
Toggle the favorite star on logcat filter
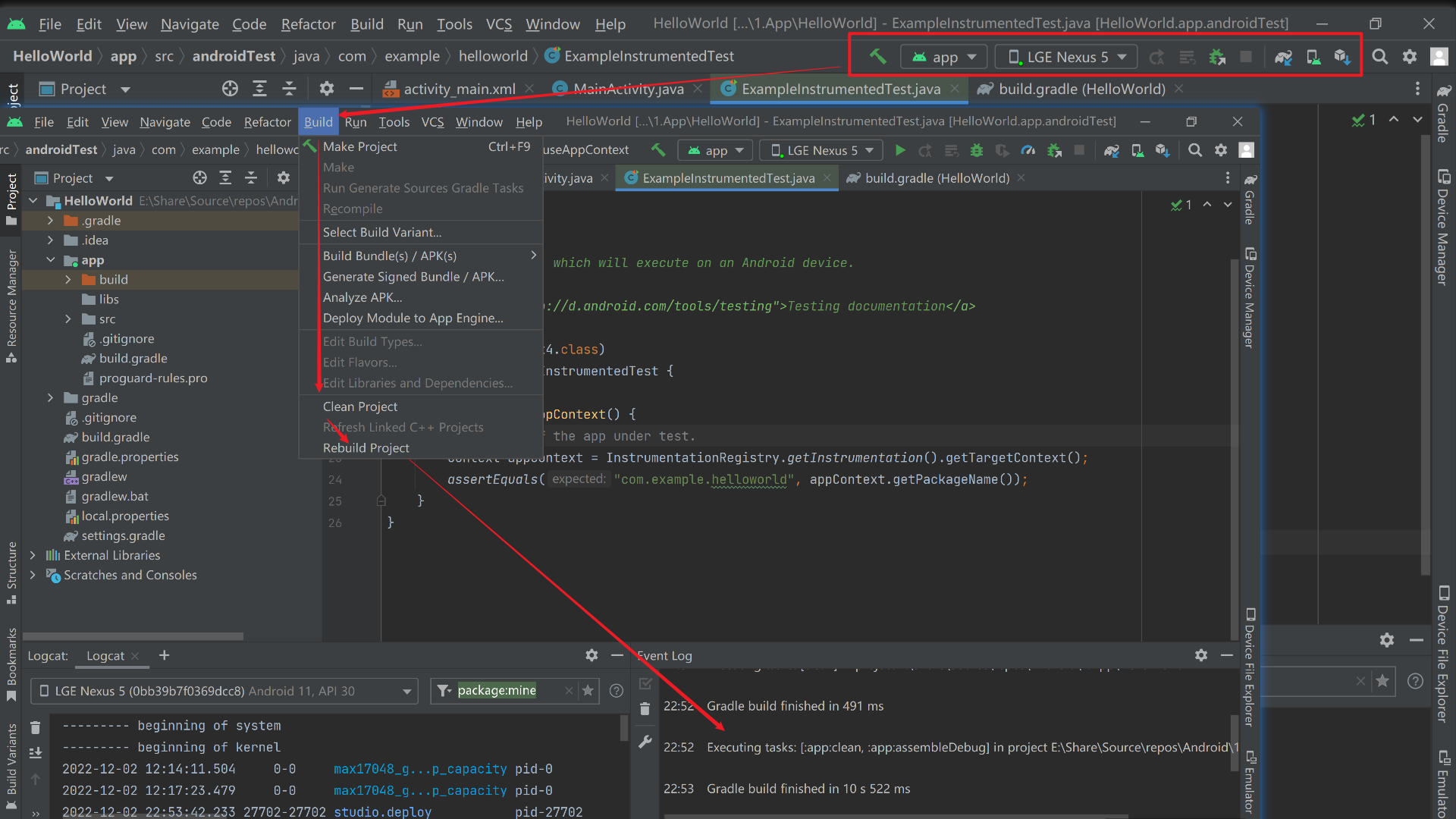[x=588, y=690]
